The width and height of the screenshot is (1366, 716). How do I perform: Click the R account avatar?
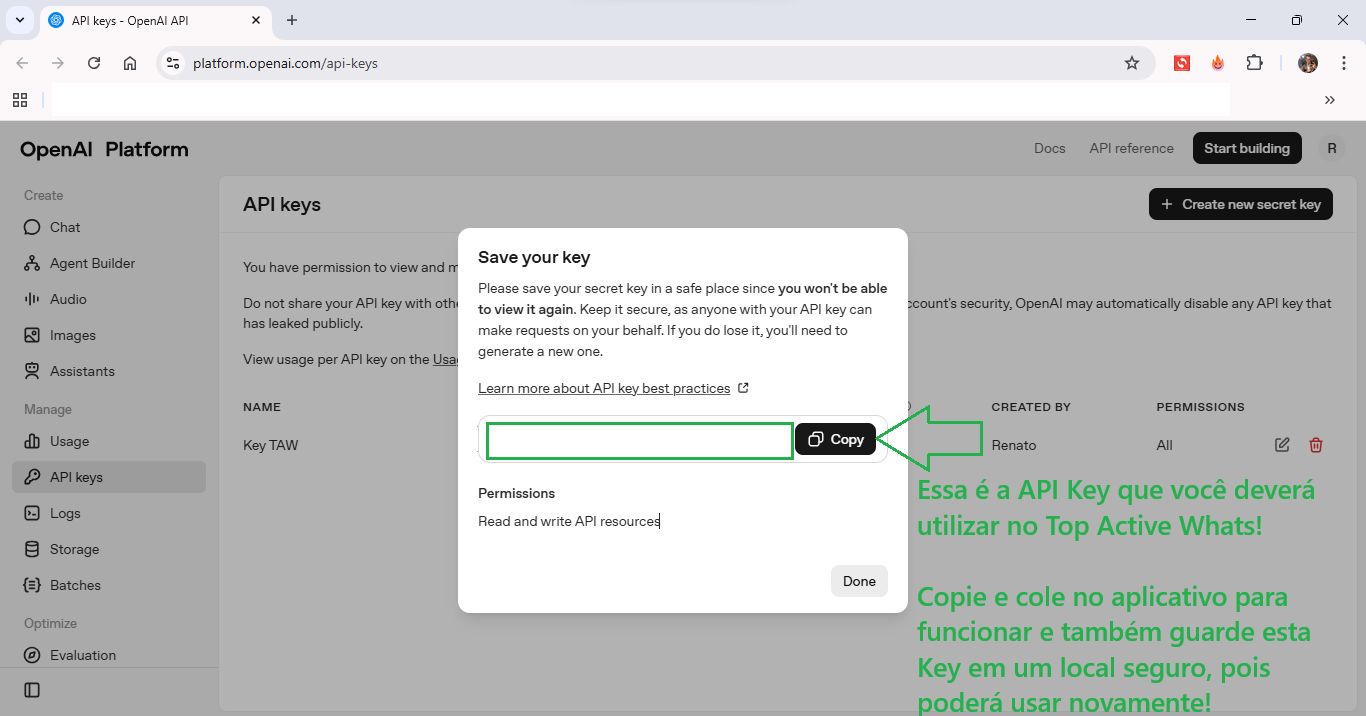[1331, 148]
